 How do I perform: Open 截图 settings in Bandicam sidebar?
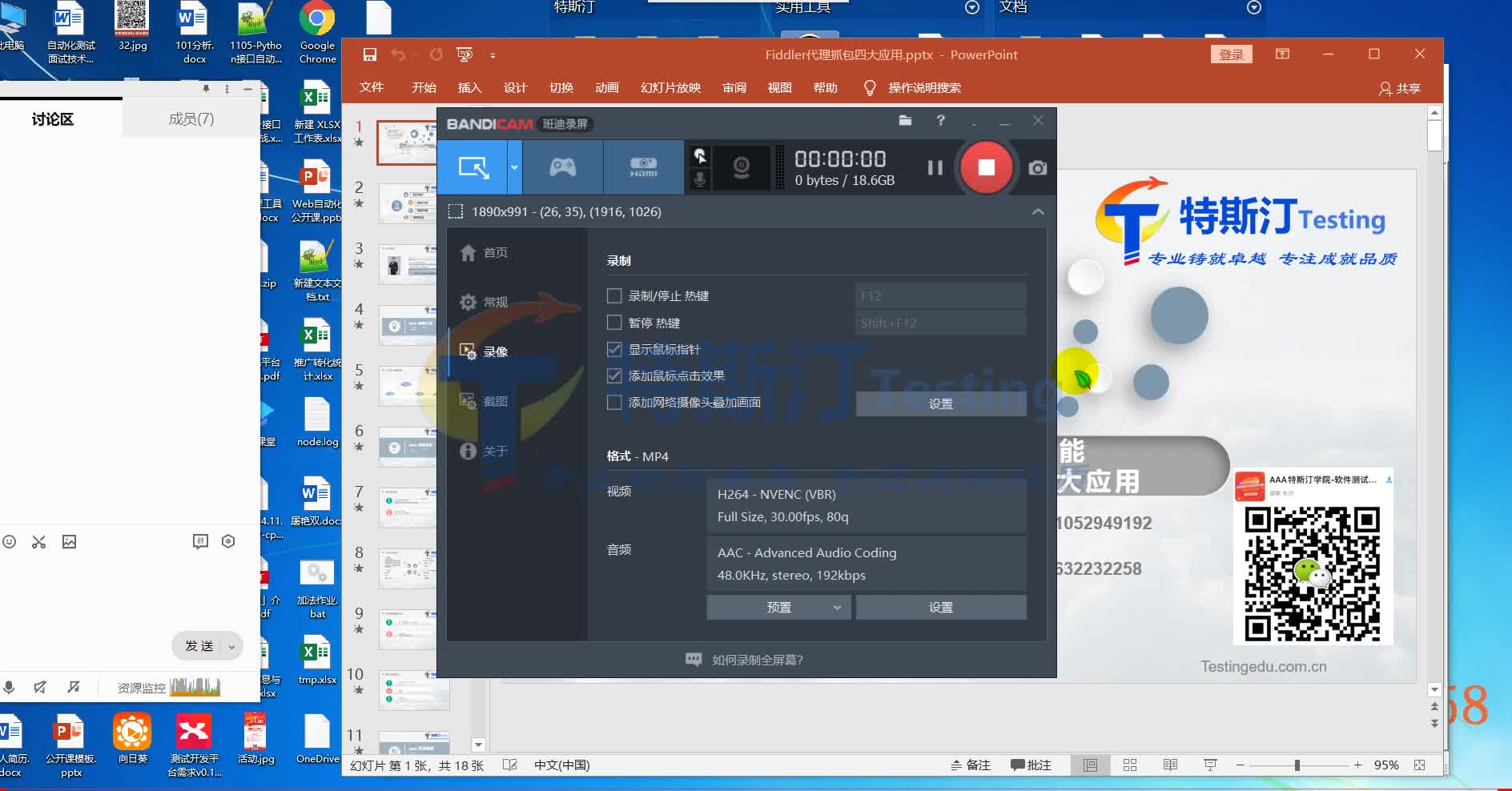485,401
